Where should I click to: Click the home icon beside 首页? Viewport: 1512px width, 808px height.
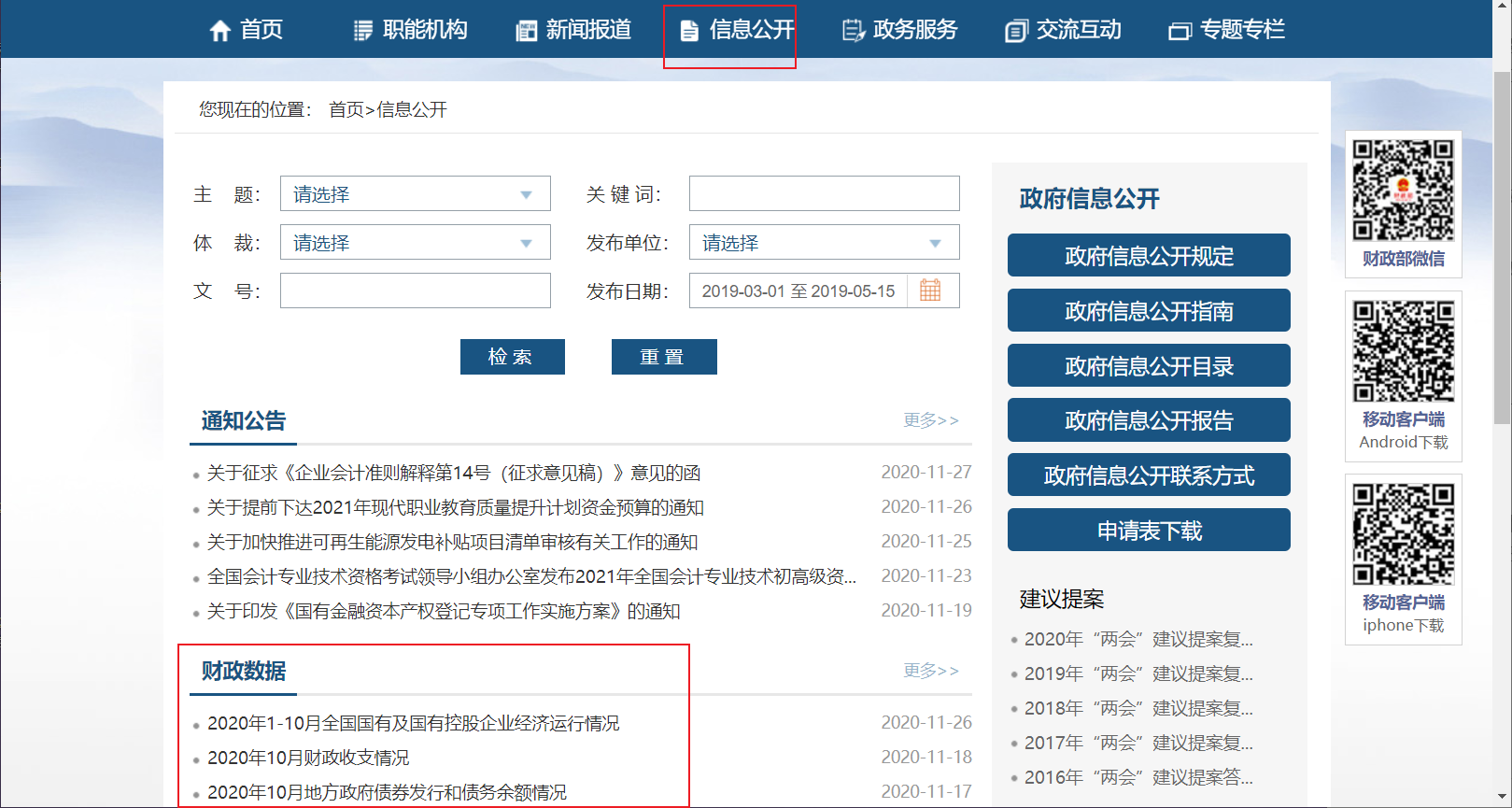[x=219, y=31]
